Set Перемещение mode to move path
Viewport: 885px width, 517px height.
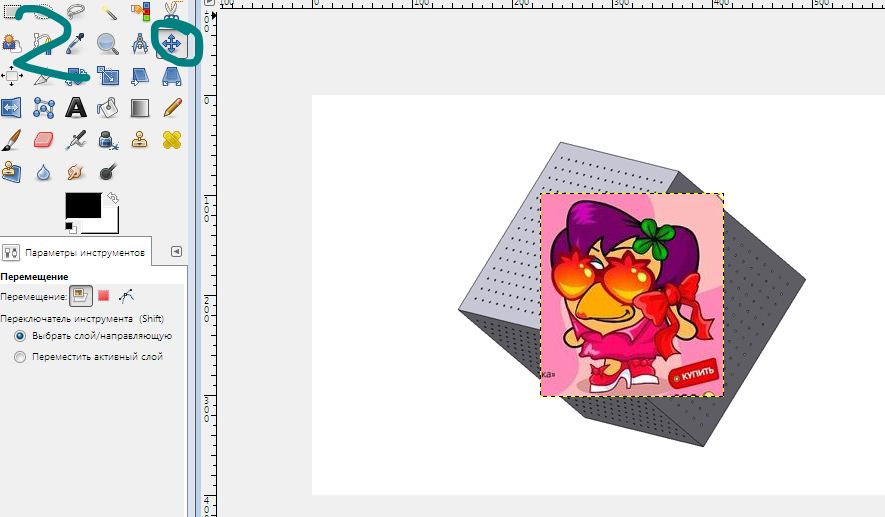tap(126, 296)
